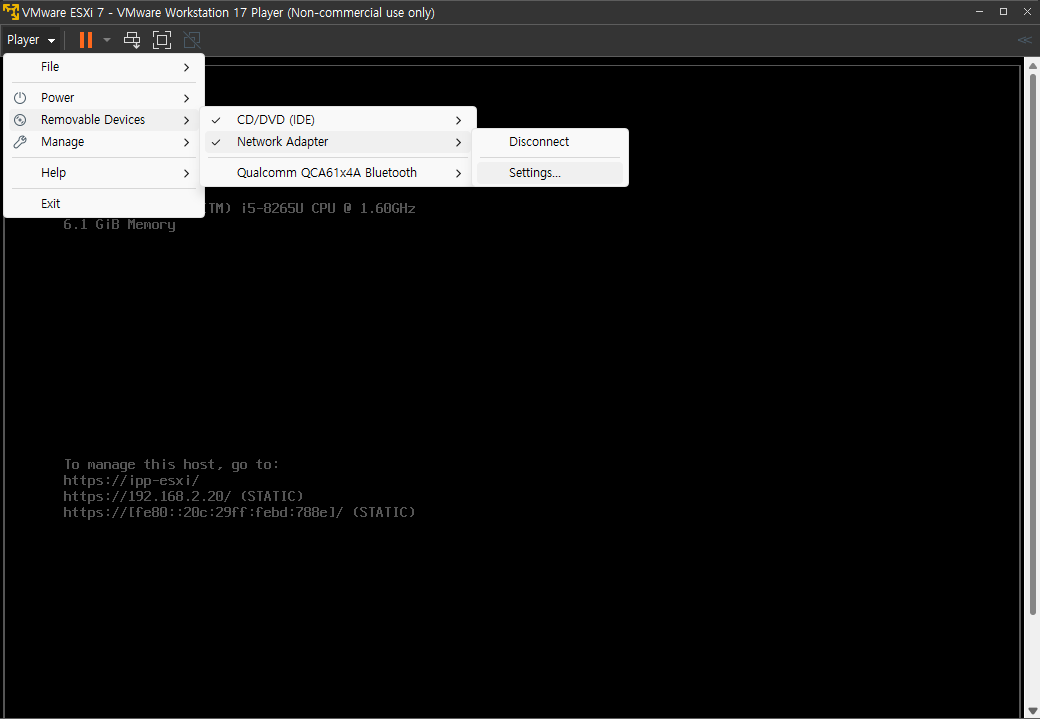Collapse the toolbar with the double-arrow icon
The width and height of the screenshot is (1040, 719).
[1024, 40]
